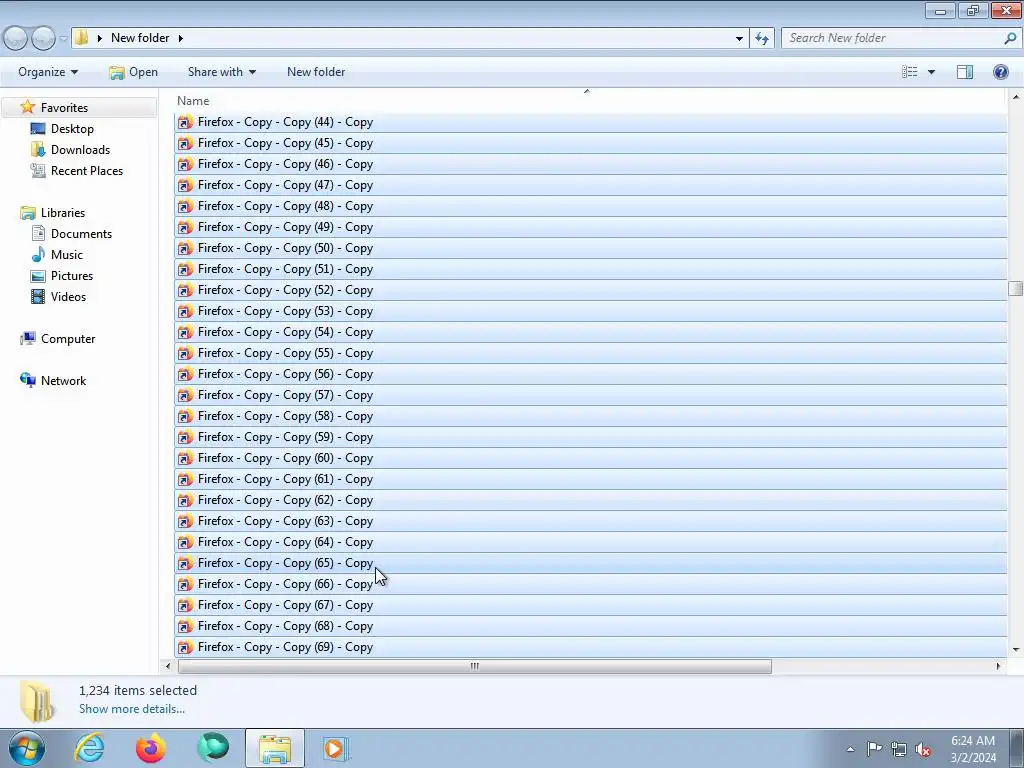Select Firefox - Copy - Copy (53) - Copy
This screenshot has height=768, width=1024.
(x=591, y=311)
